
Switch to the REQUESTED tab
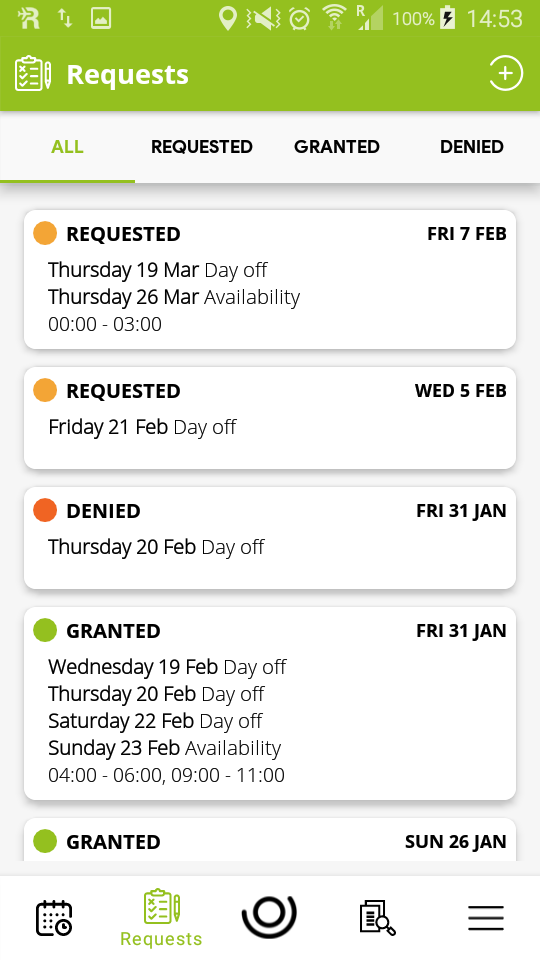(202, 147)
